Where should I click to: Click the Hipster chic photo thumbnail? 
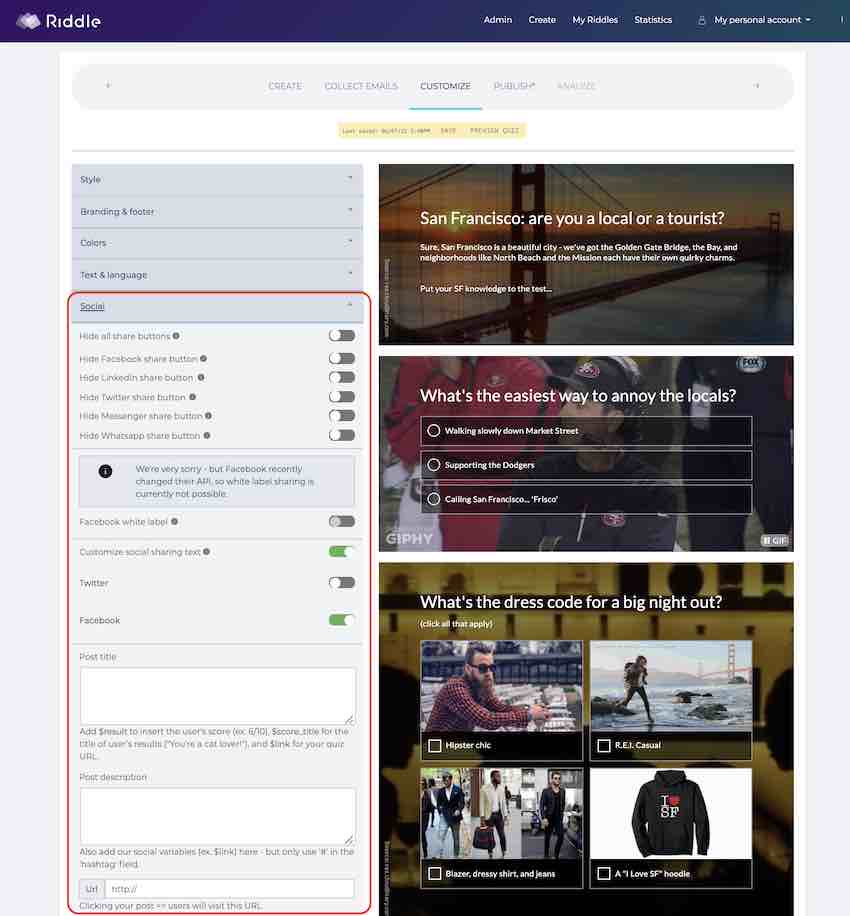click(502, 686)
